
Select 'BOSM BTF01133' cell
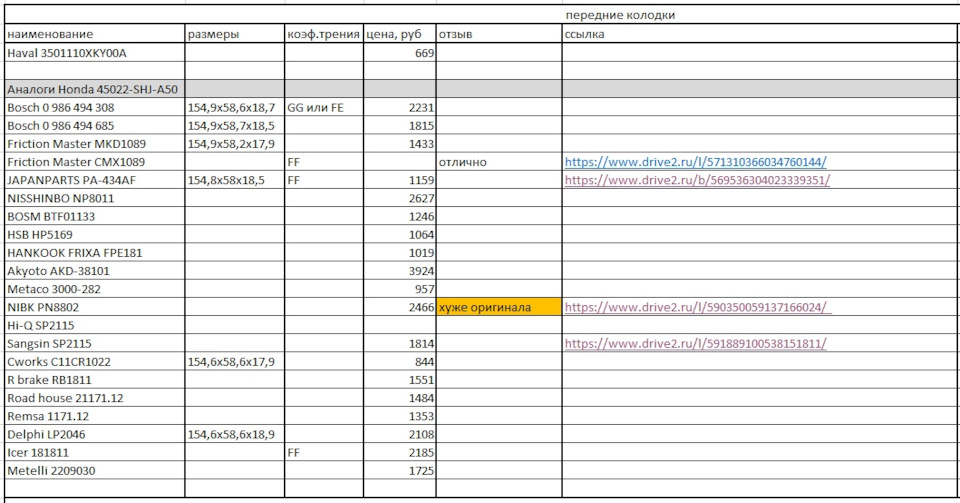pos(94,217)
